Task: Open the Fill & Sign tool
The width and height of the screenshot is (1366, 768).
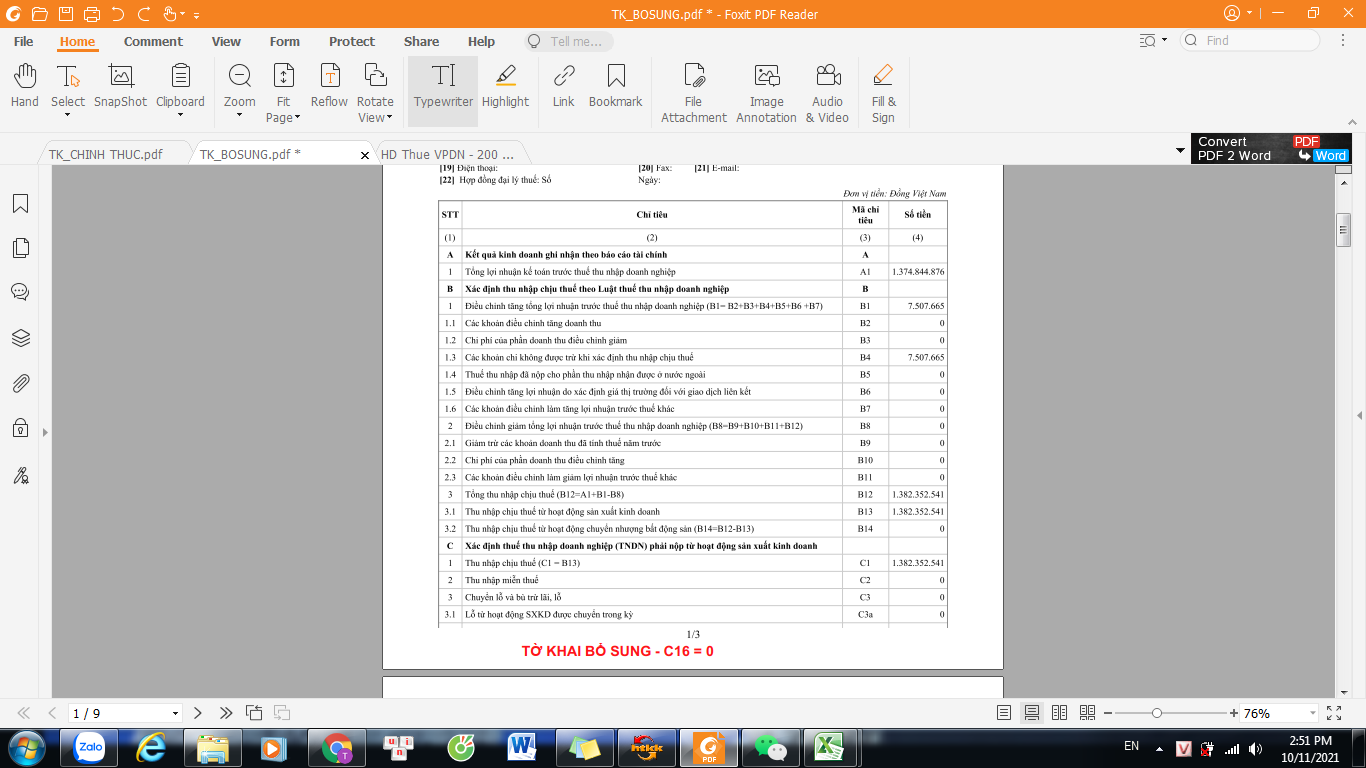Action: [x=883, y=90]
